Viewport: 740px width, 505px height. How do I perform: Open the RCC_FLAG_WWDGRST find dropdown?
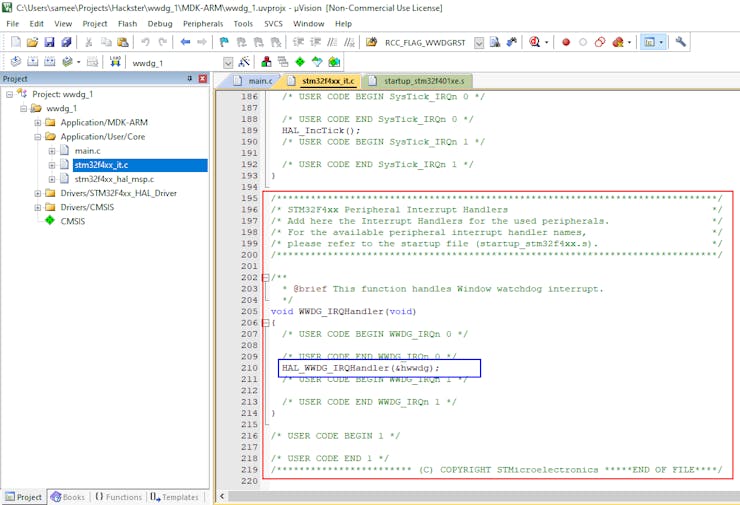[x=479, y=42]
